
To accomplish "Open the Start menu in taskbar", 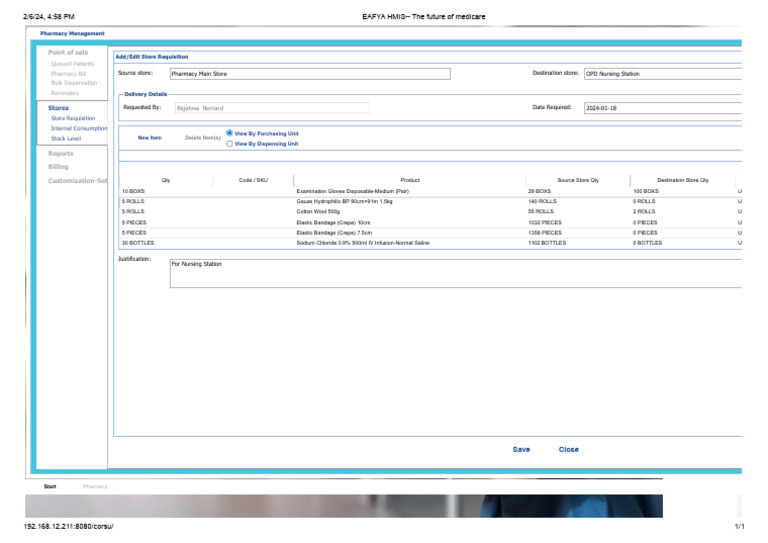I will 50,487.
